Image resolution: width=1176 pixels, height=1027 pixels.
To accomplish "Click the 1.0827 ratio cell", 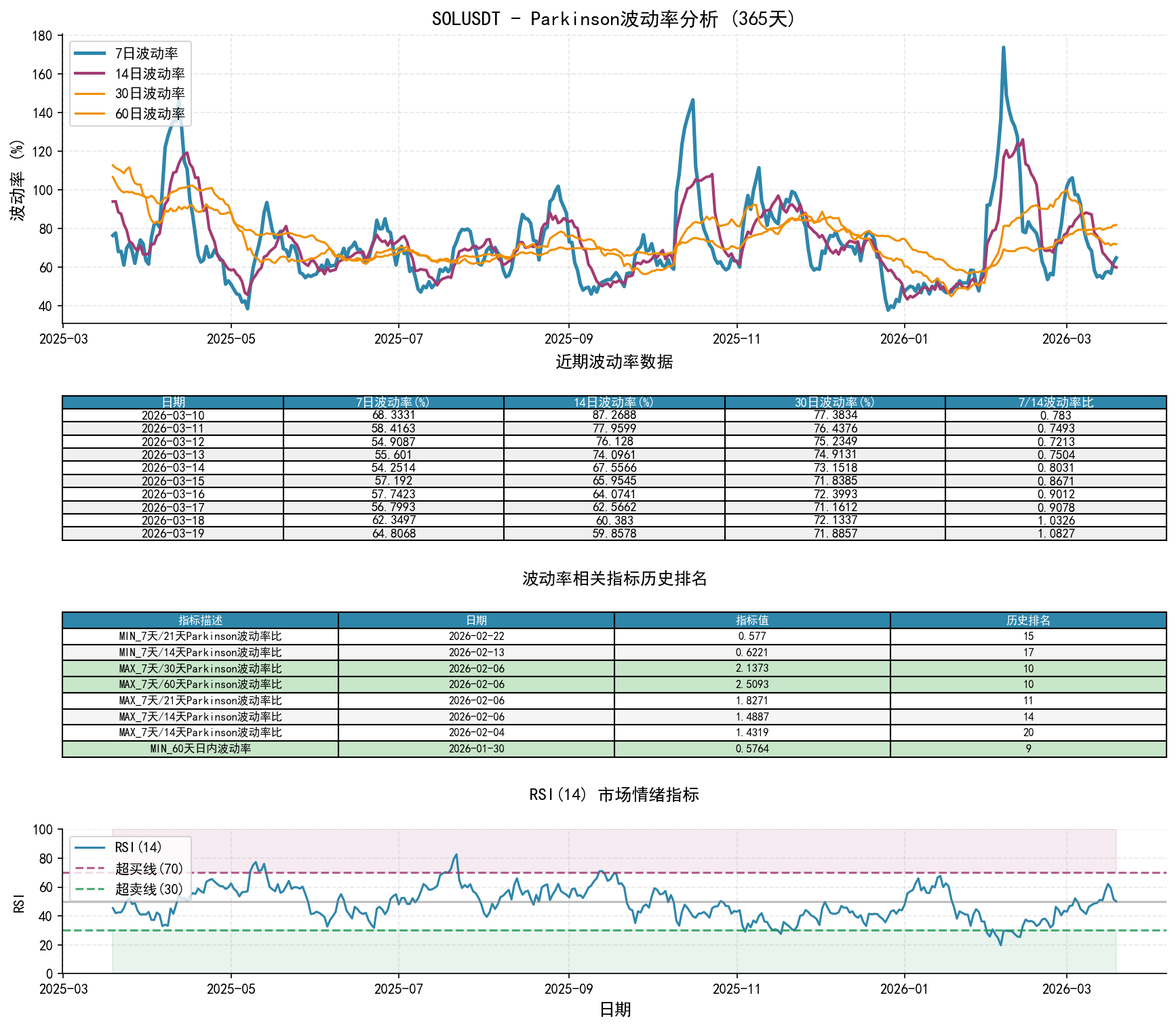I will coord(1055,533).
